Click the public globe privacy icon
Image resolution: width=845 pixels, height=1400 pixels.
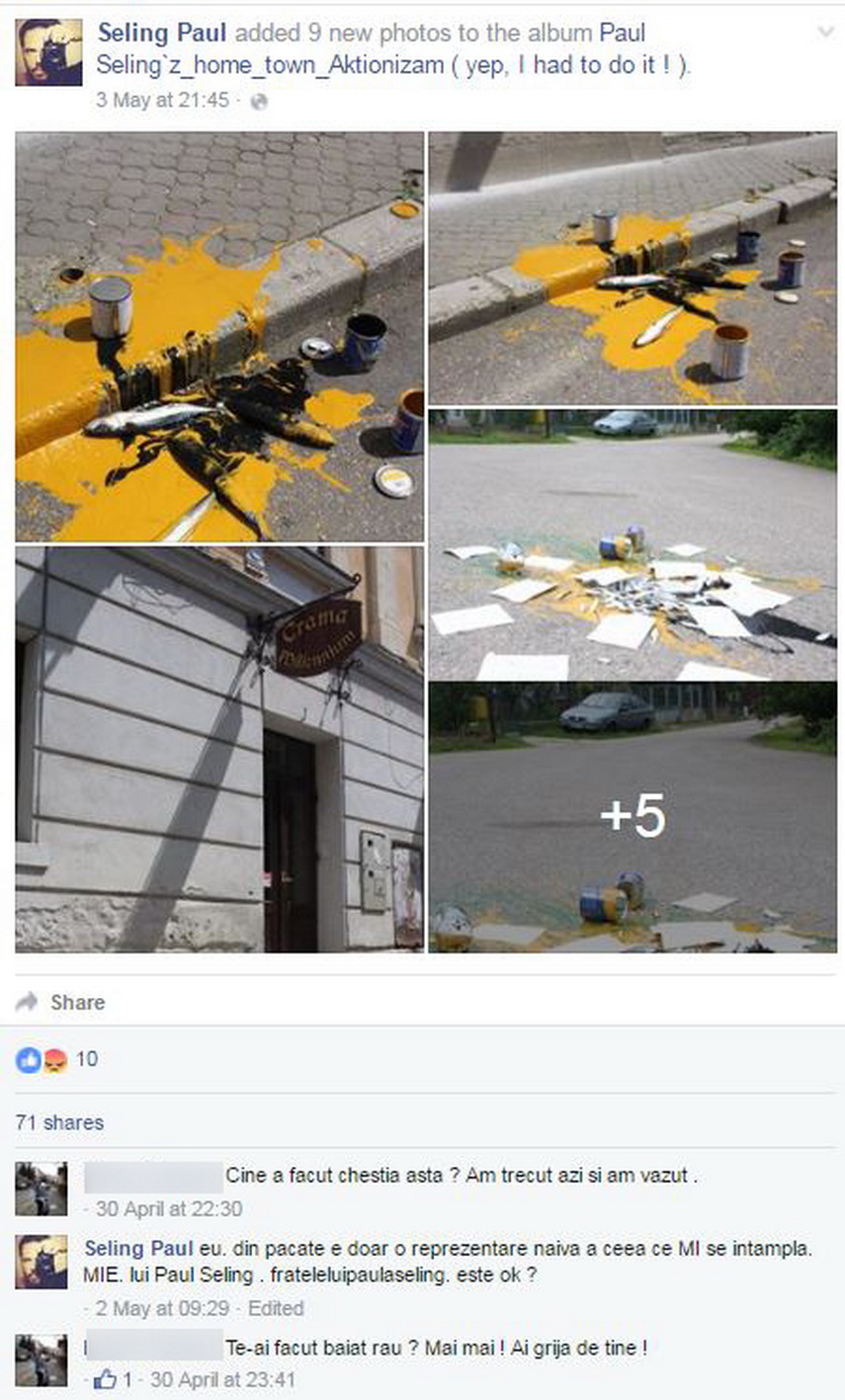click(259, 101)
